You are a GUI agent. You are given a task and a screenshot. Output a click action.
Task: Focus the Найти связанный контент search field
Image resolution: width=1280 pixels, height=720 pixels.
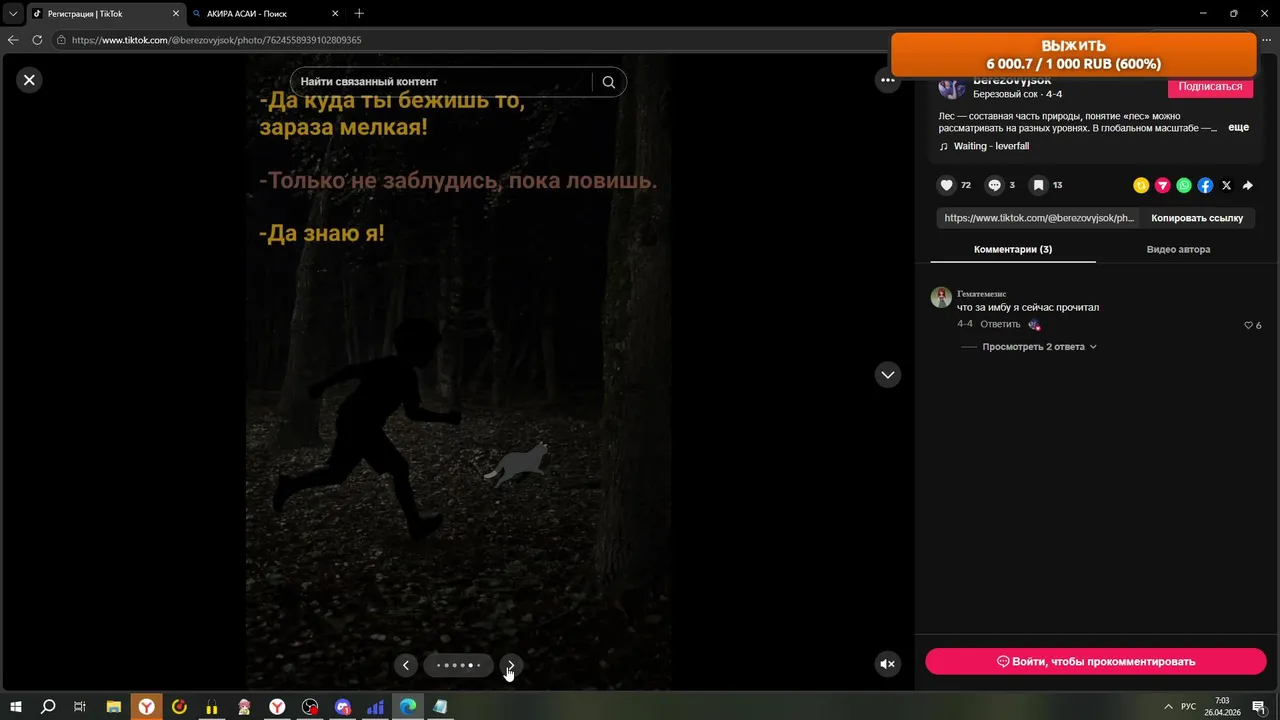click(x=445, y=82)
